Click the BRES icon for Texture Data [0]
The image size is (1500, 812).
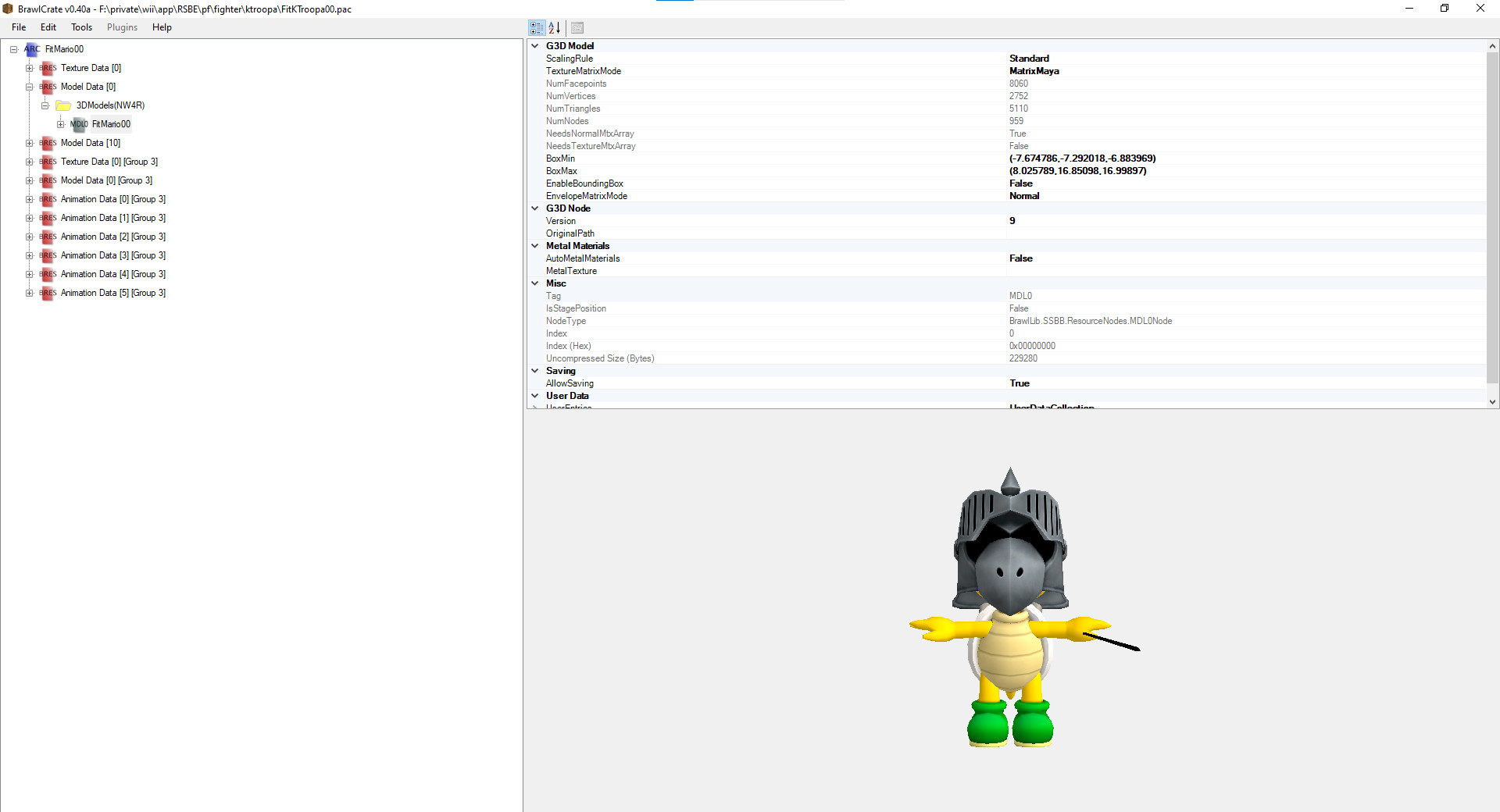click(48, 68)
